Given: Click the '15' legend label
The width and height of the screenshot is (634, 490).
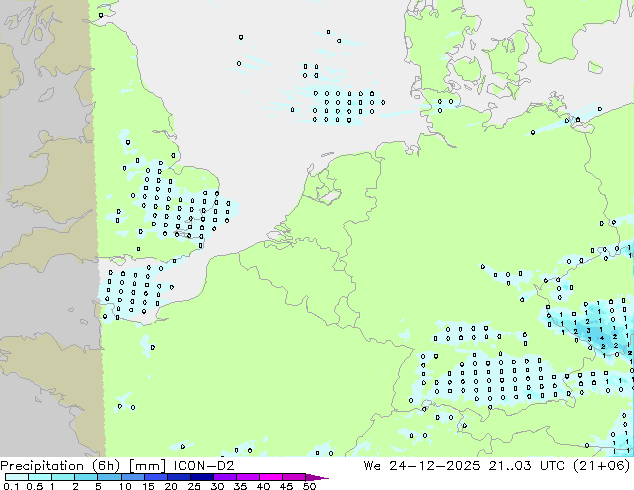Looking at the screenshot, I should point(148,486).
